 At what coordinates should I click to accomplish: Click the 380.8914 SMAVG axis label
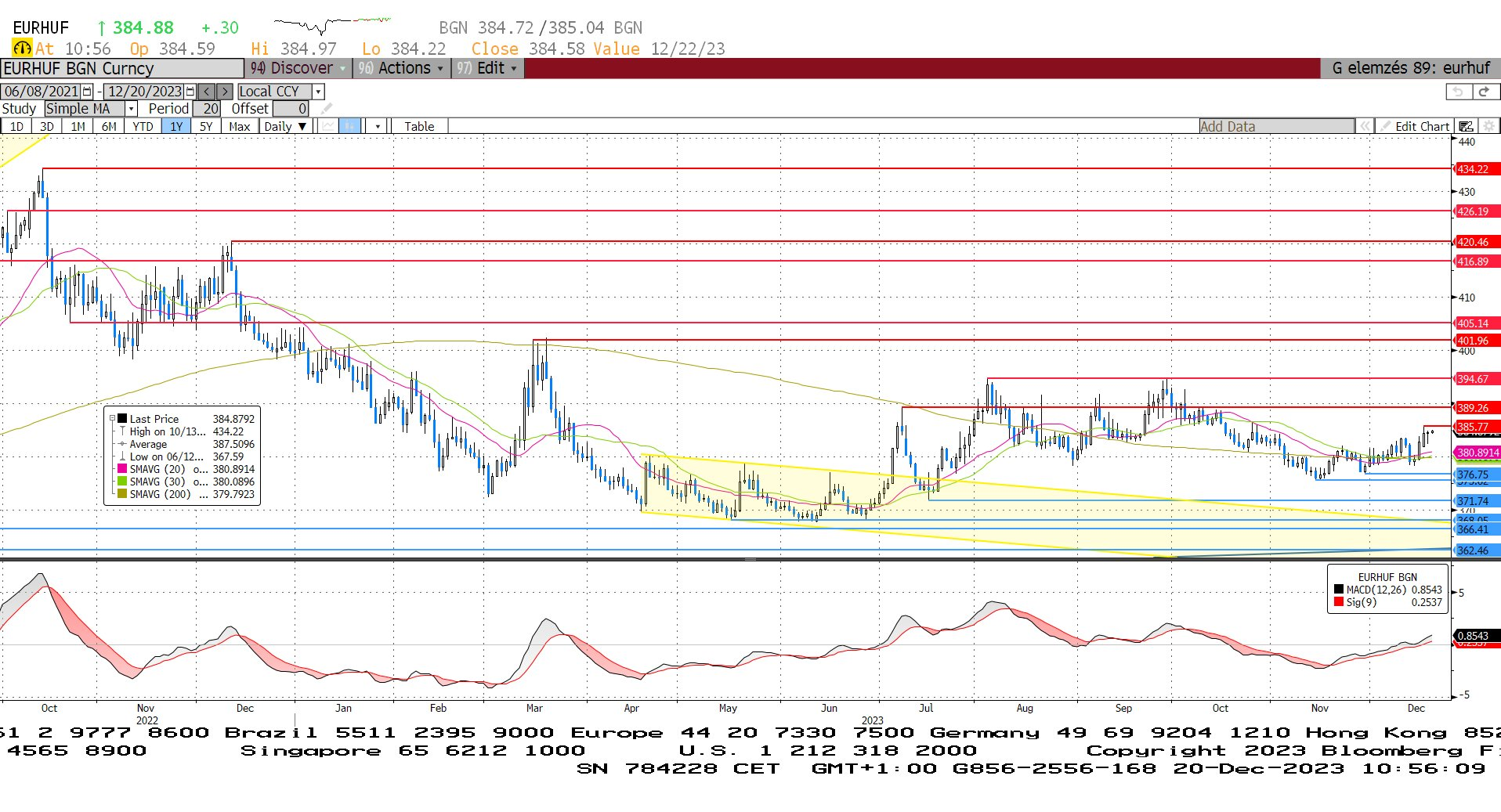(1477, 453)
